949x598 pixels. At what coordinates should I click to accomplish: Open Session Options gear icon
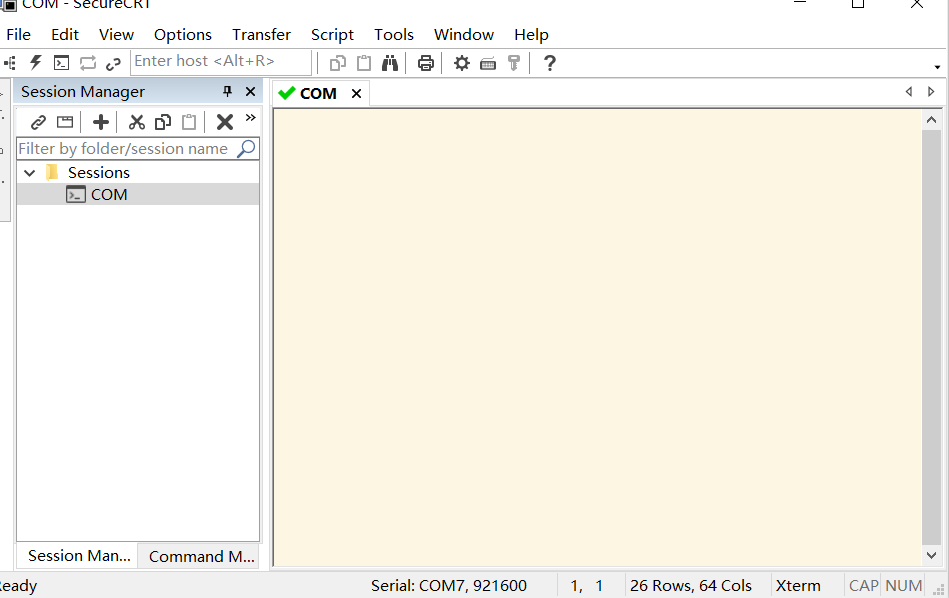tap(461, 63)
